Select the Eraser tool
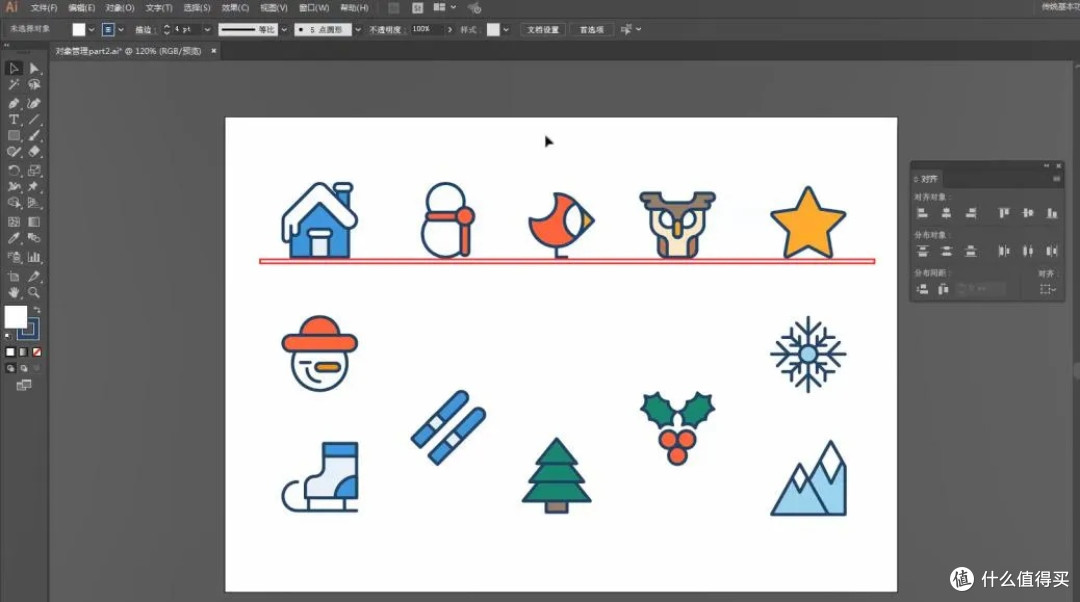This screenshot has width=1080, height=602. tap(34, 152)
